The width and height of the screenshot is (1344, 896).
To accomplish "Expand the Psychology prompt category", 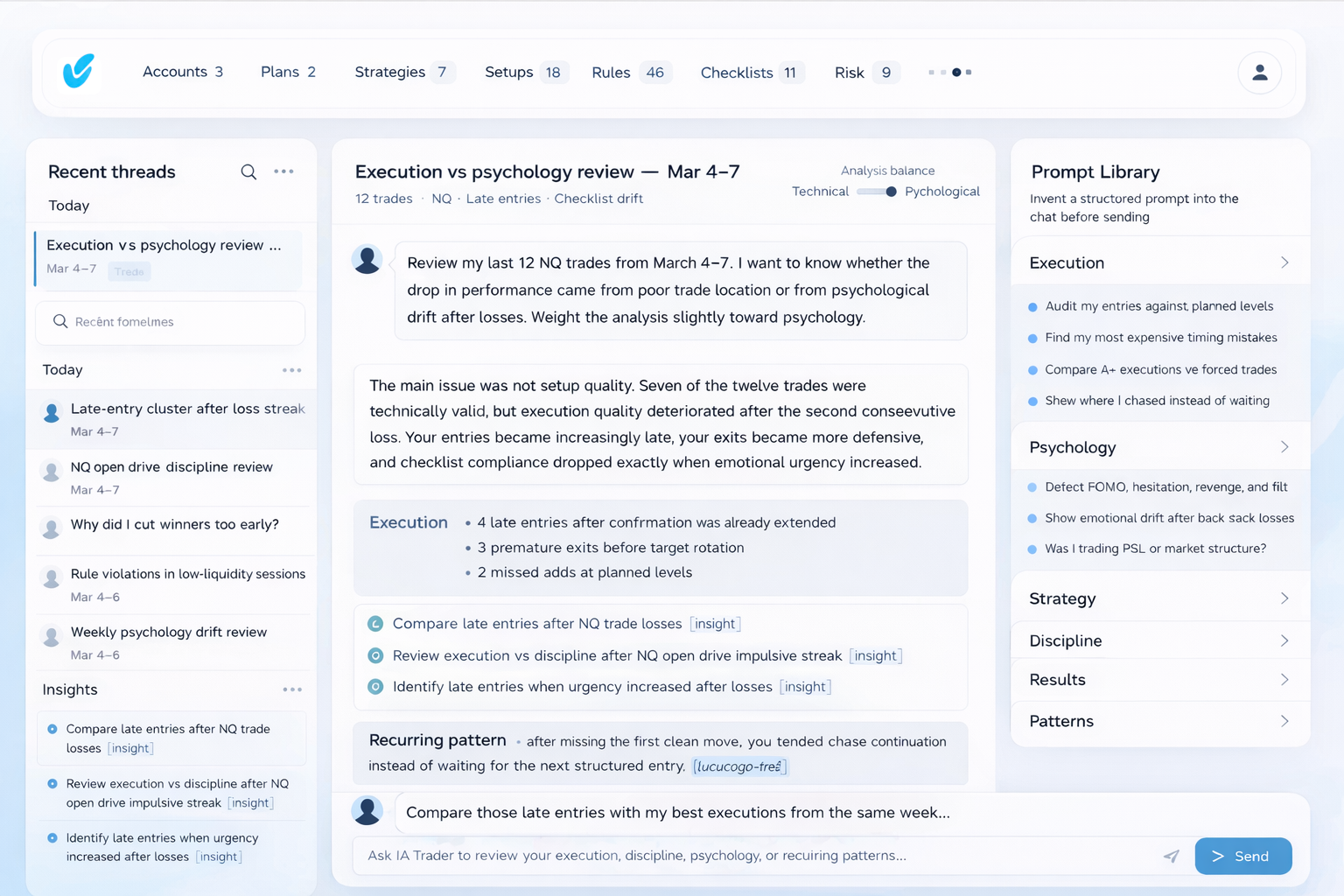I will [1160, 447].
